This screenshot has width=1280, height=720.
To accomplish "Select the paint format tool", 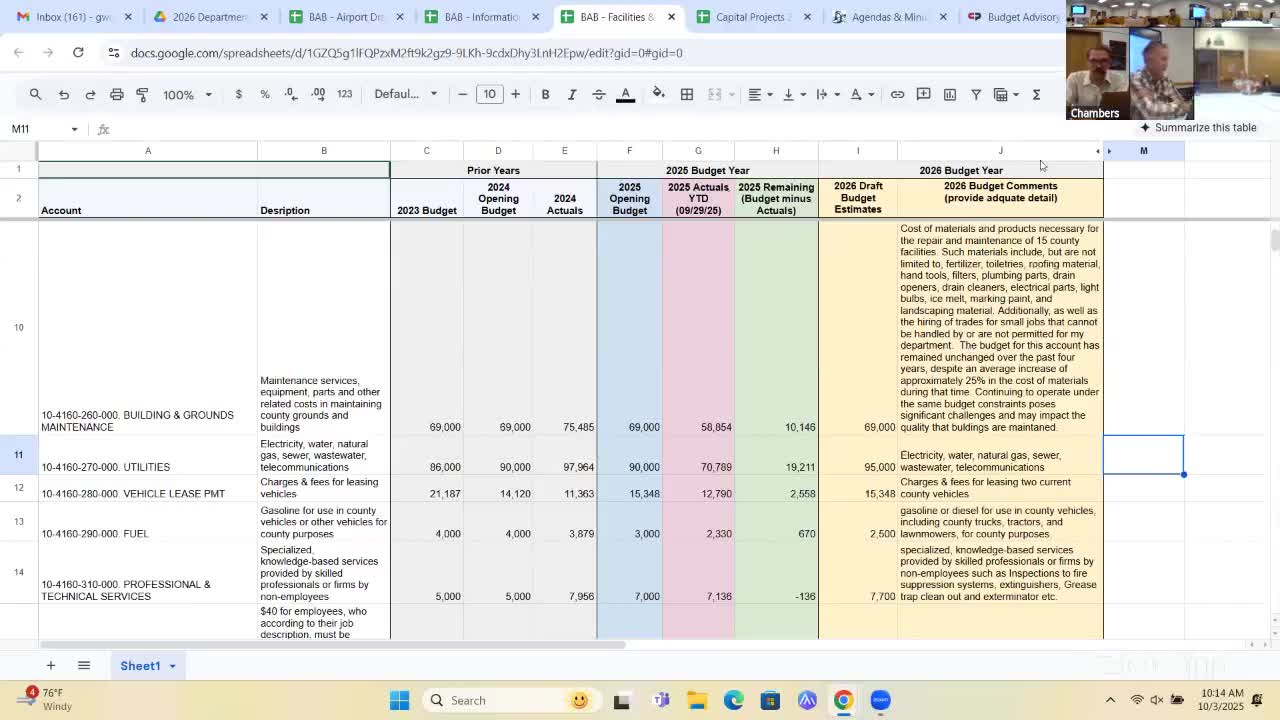I will pos(142,94).
